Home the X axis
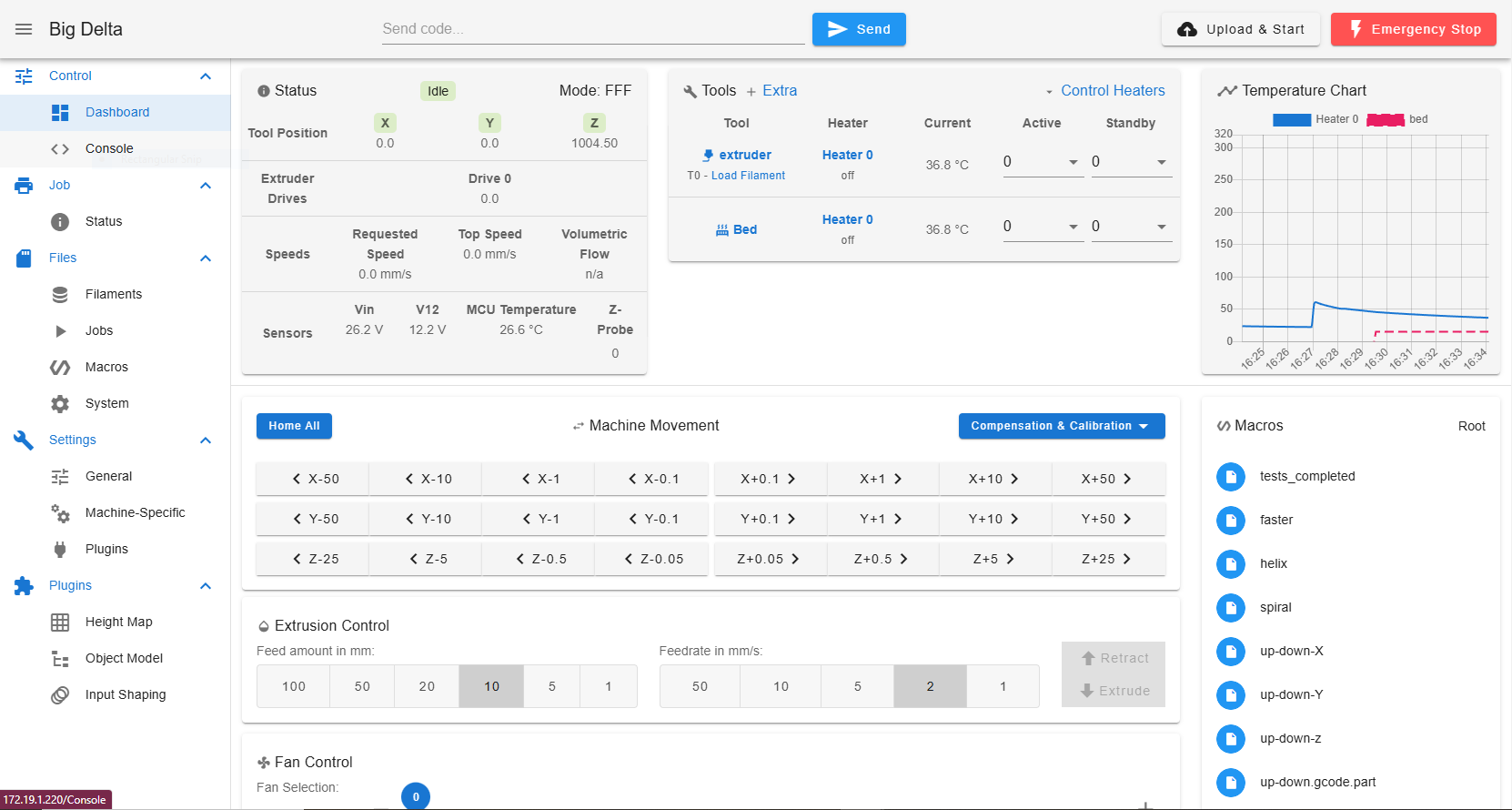 pos(385,123)
